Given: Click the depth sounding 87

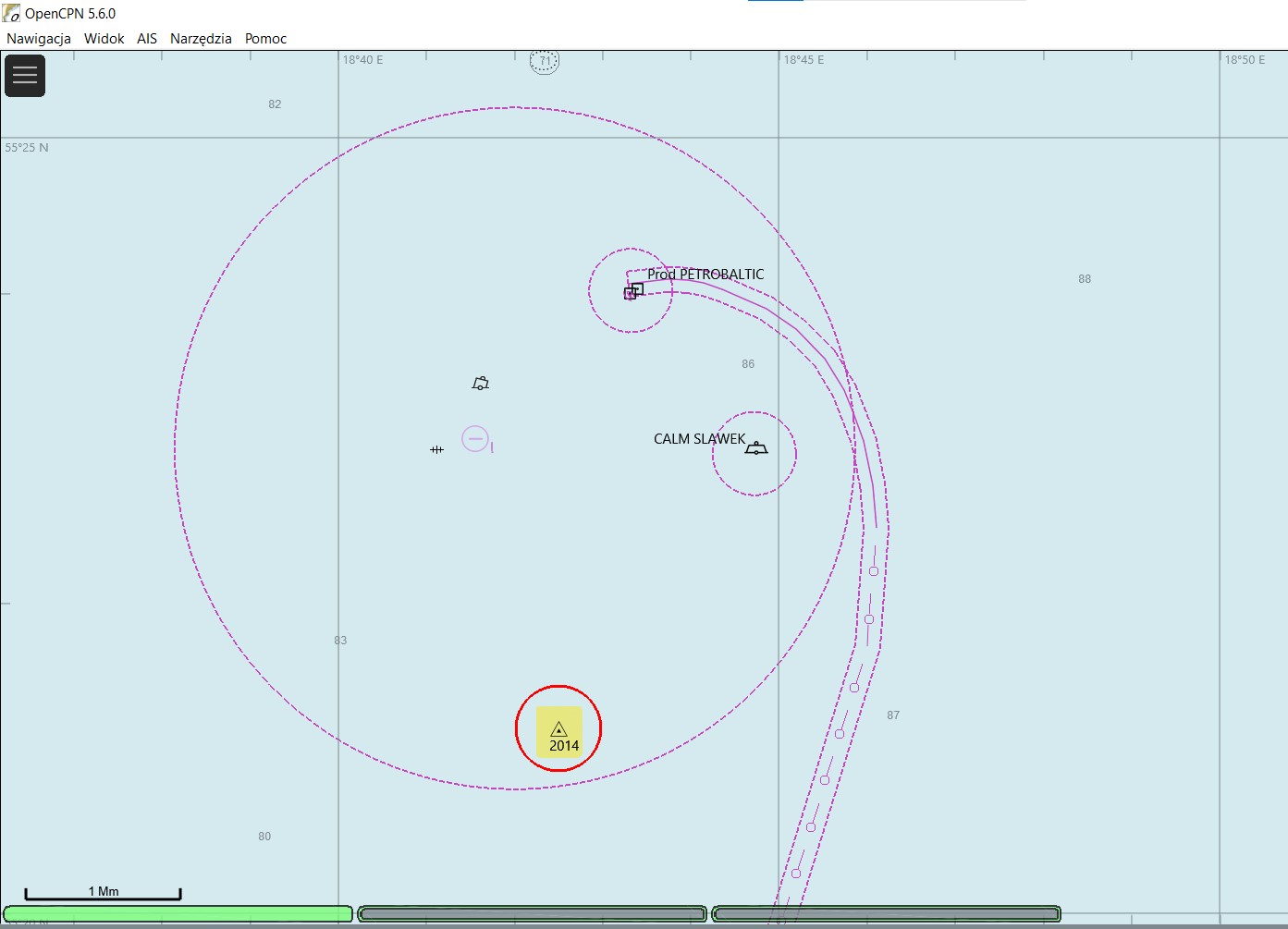Looking at the screenshot, I should pos(893,715).
